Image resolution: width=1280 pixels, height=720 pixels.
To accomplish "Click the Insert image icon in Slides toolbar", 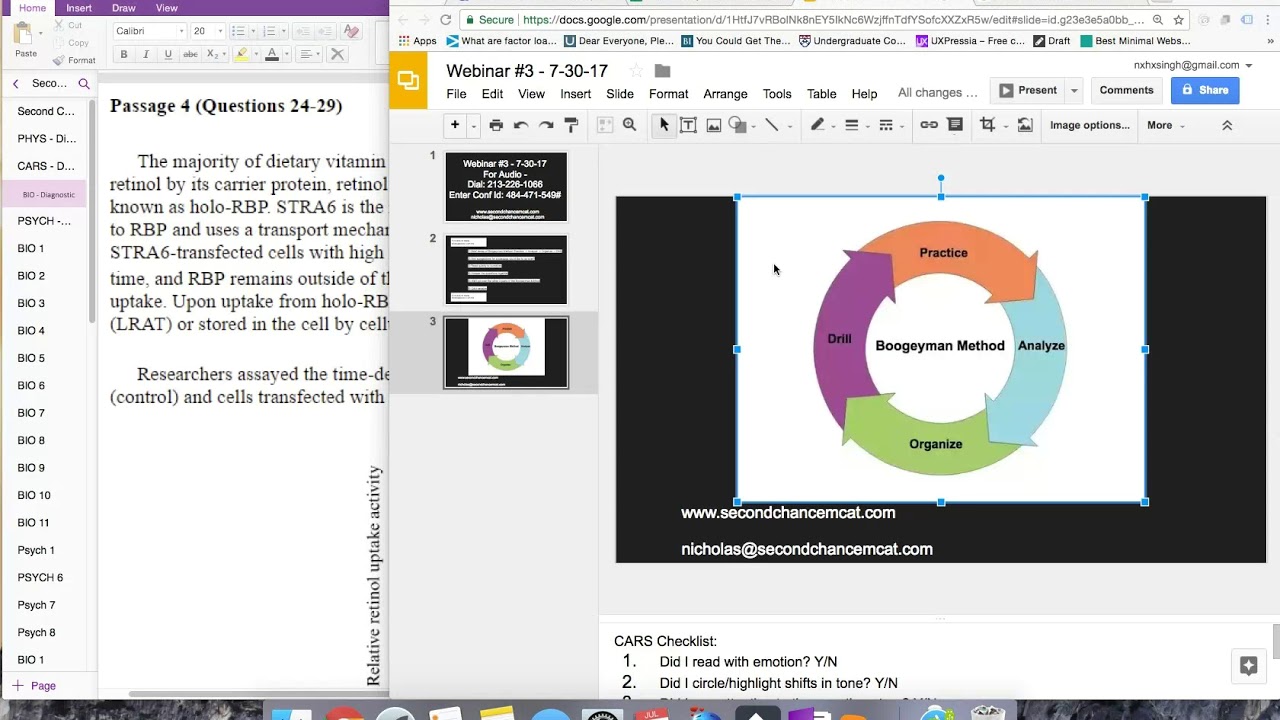I will 714,125.
